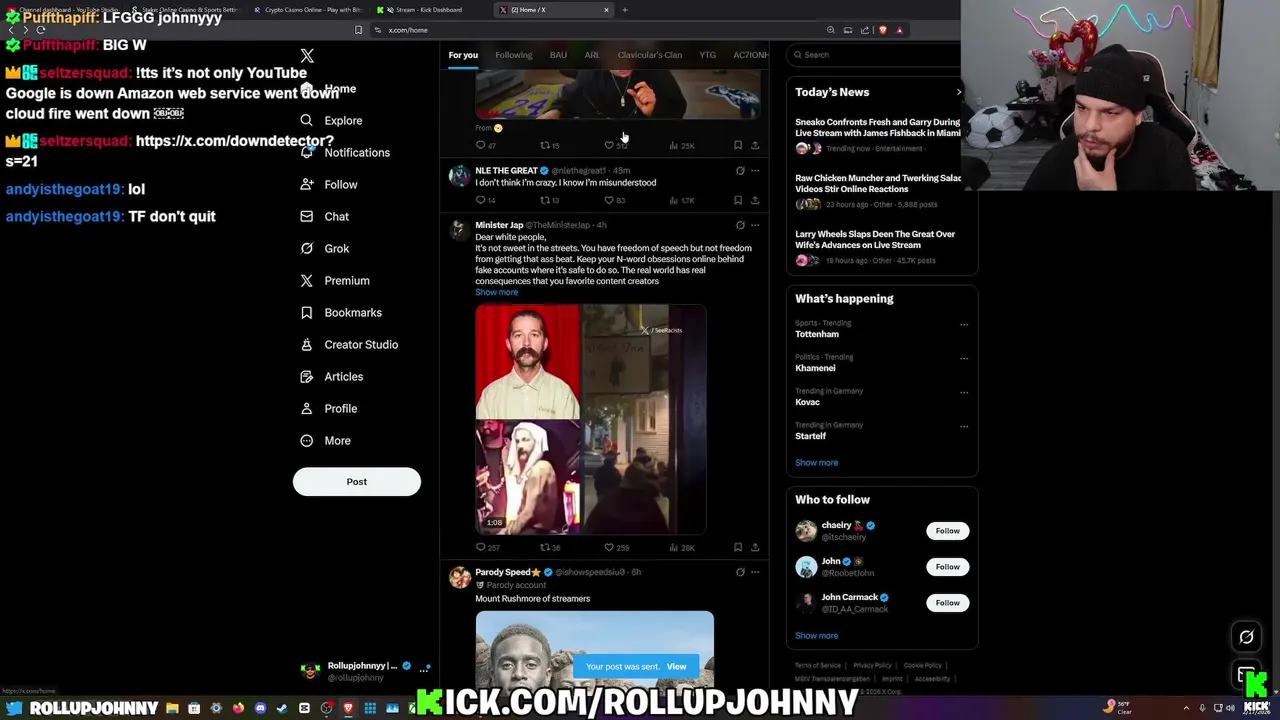Click the X logo in the sidebar
The width and height of the screenshot is (1280, 720).
[307, 56]
